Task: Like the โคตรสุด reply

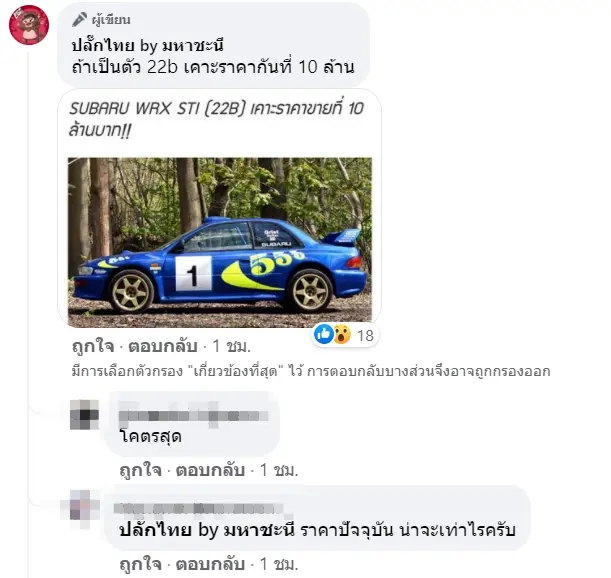Action: pyautogui.click(x=140, y=470)
